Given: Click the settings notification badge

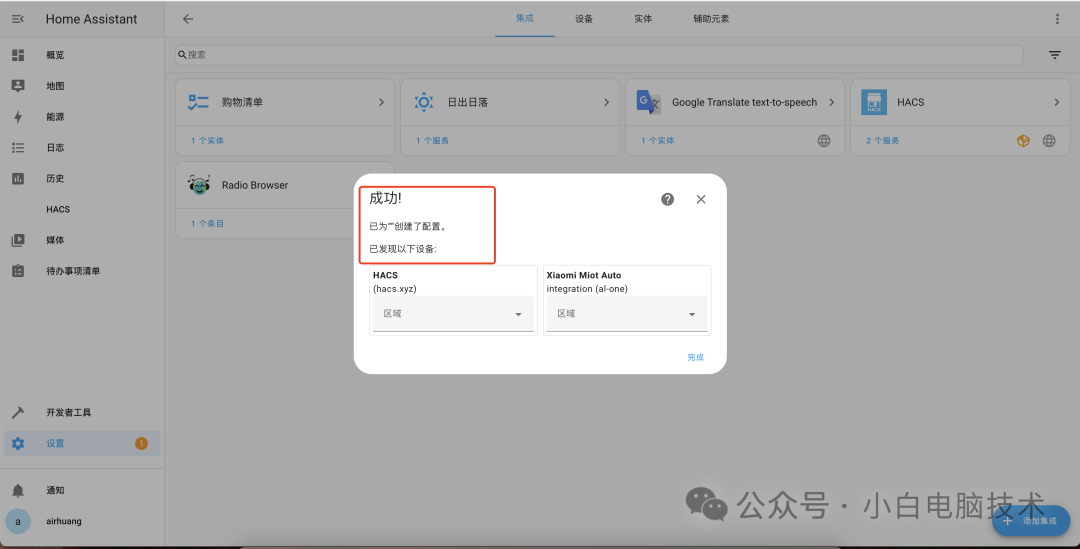Looking at the screenshot, I should click(141, 444).
